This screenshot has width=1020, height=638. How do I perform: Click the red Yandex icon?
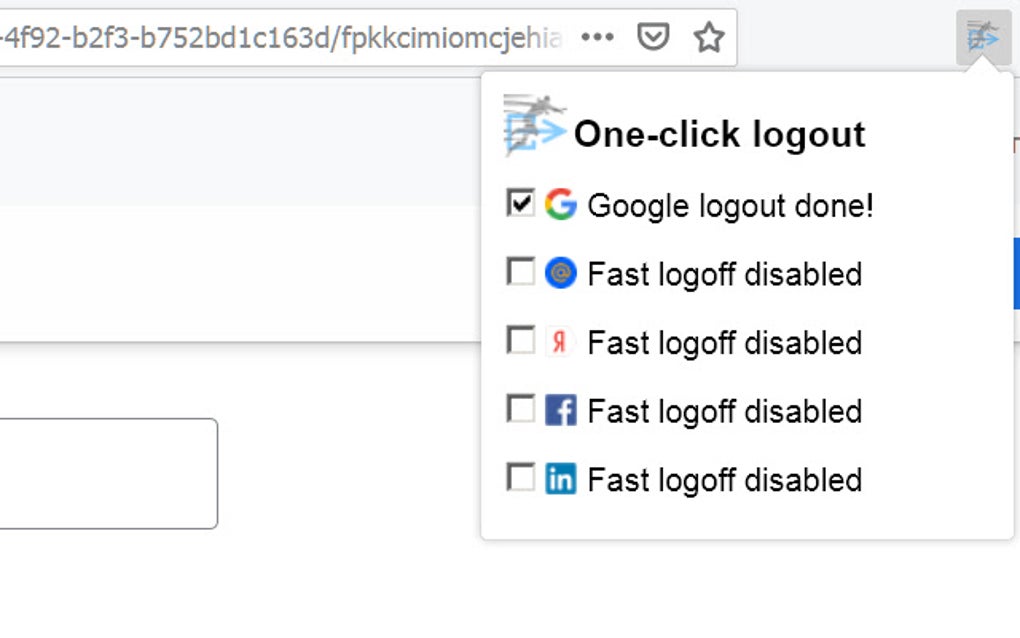pyautogui.click(x=560, y=342)
